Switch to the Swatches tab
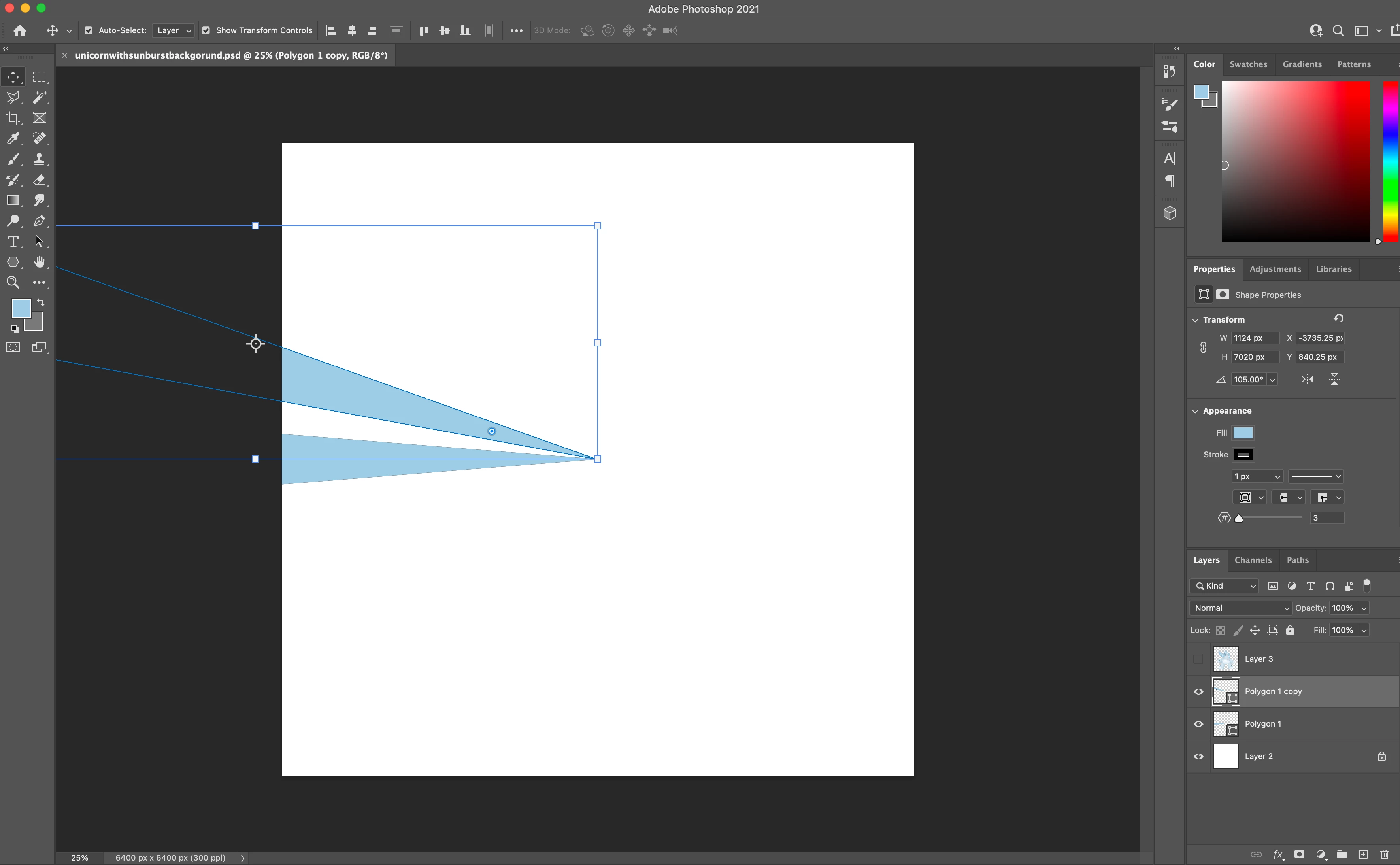This screenshot has height=865, width=1400. 1248,64
